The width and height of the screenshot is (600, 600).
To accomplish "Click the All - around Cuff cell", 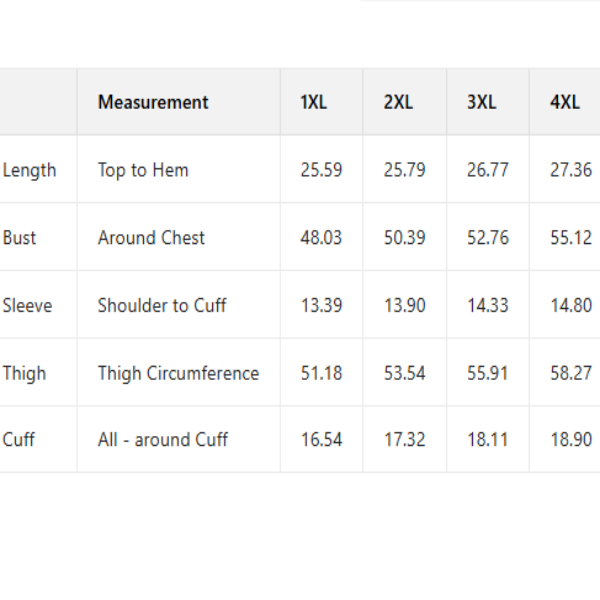I will coord(163,439).
